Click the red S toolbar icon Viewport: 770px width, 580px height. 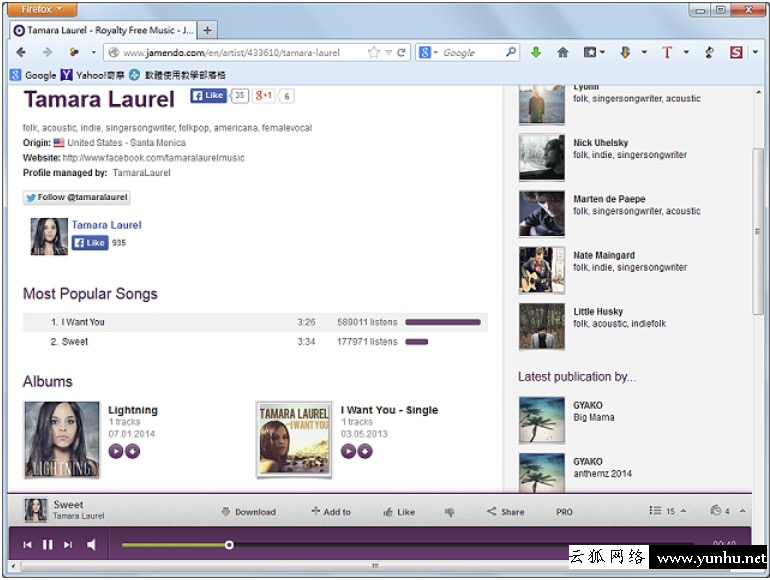[736, 52]
